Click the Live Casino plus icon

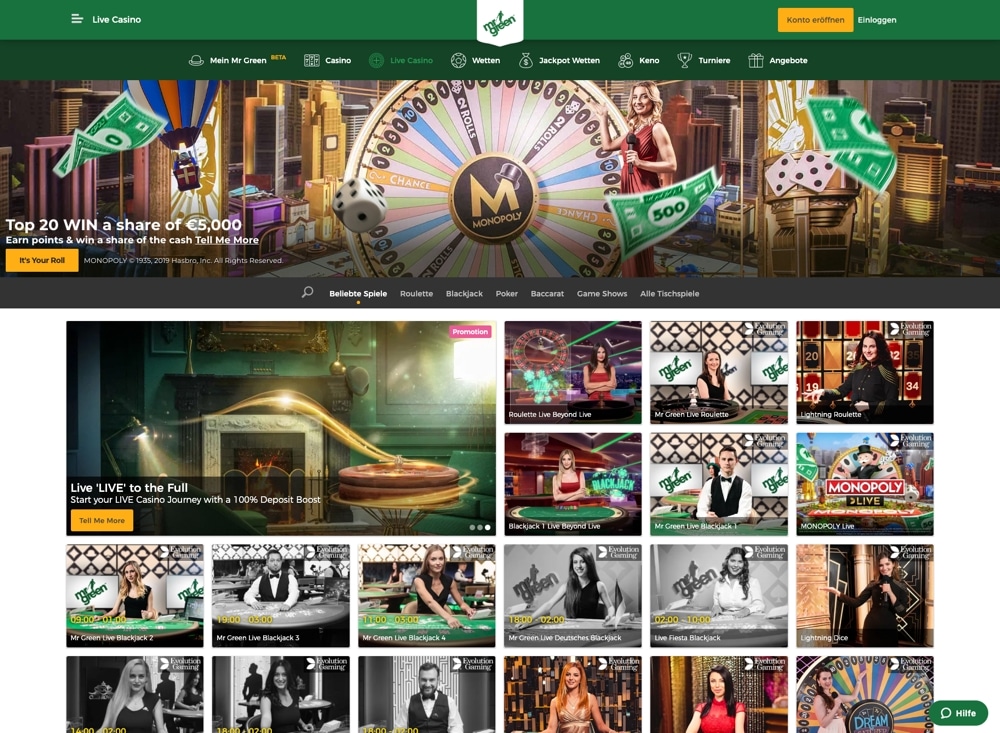tap(376, 61)
